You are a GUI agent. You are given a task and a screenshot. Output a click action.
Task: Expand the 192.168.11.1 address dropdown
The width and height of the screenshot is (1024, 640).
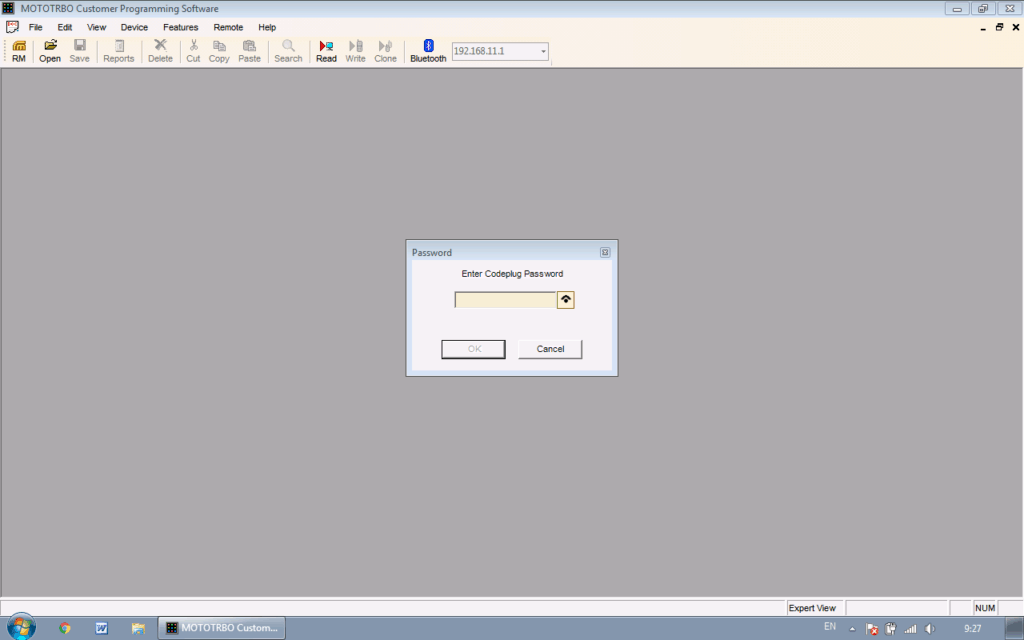tap(543, 51)
